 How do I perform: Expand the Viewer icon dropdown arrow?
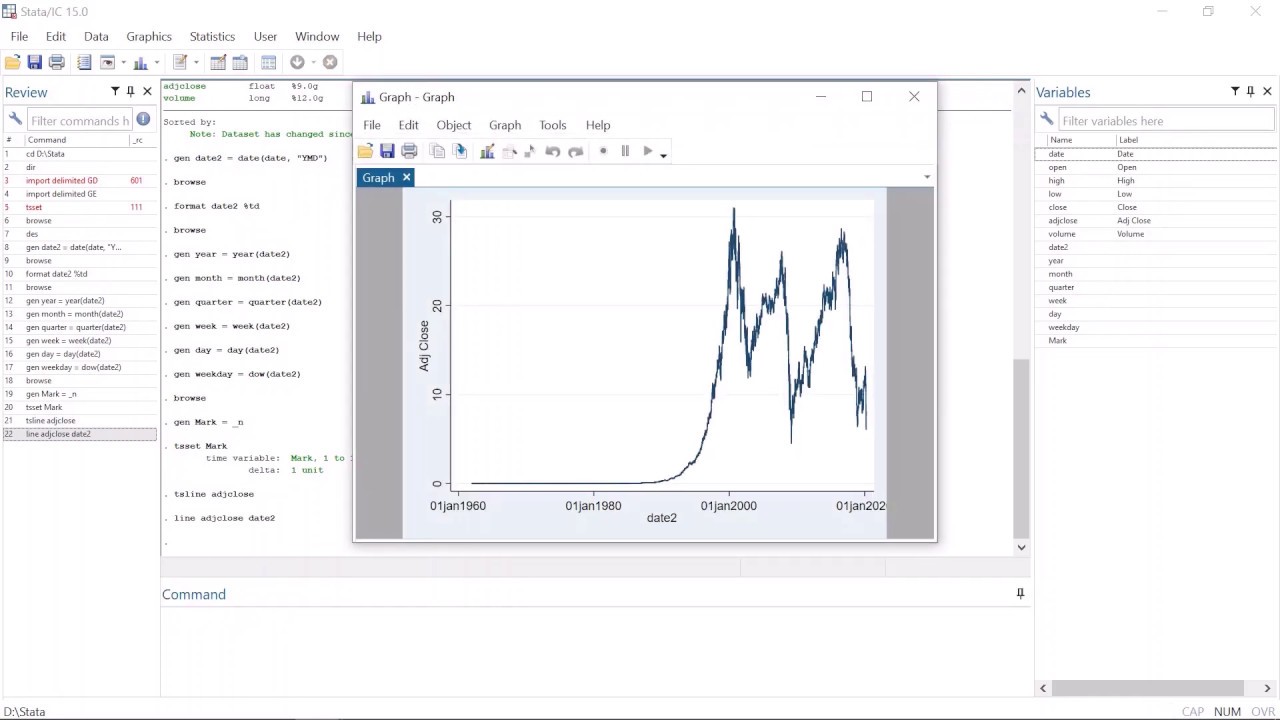[123, 63]
